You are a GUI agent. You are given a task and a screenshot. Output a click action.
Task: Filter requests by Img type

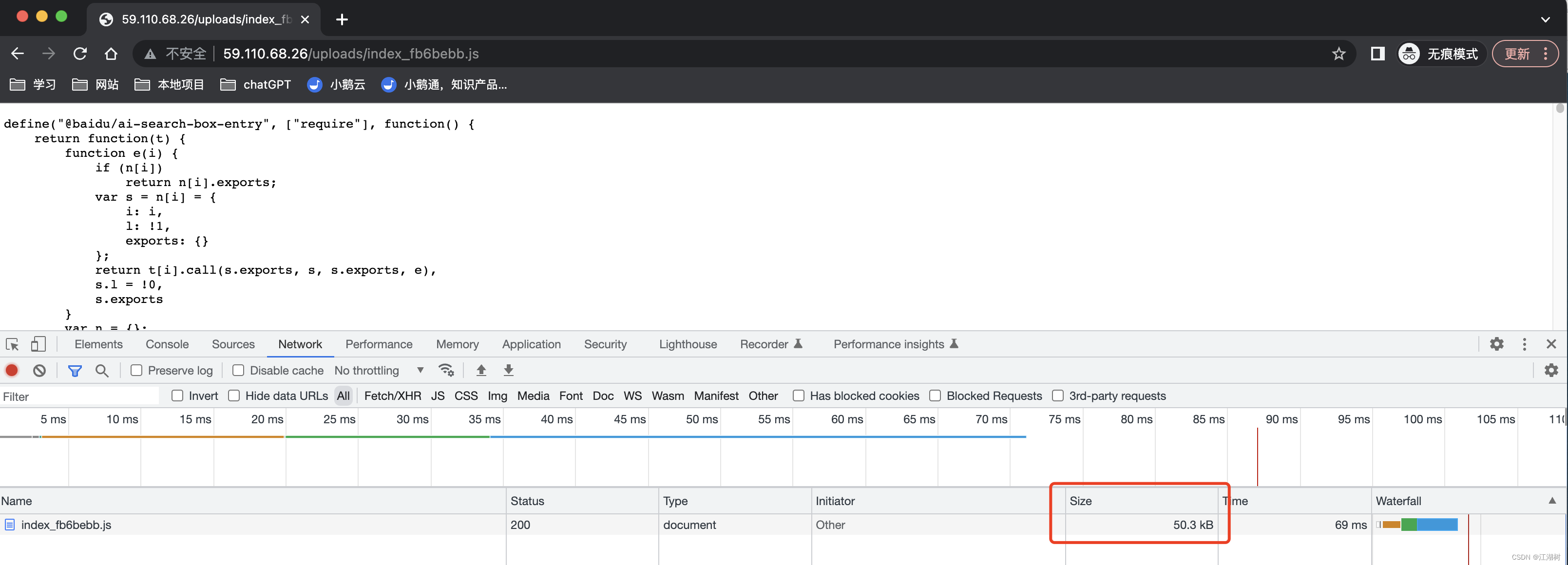click(x=497, y=396)
